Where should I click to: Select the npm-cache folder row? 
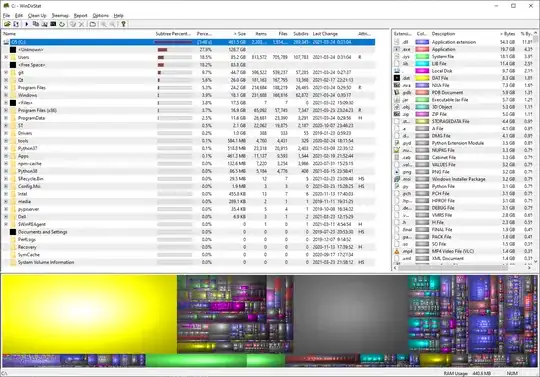click(188, 164)
